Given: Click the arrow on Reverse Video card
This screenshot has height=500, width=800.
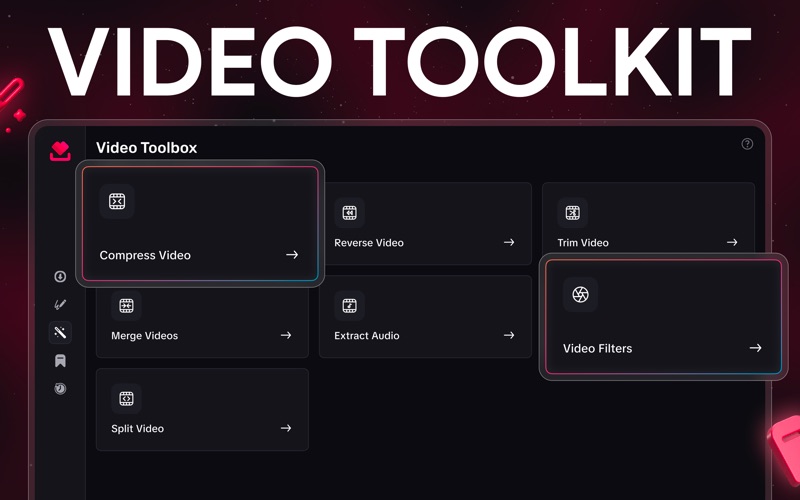Looking at the screenshot, I should pos(509,242).
